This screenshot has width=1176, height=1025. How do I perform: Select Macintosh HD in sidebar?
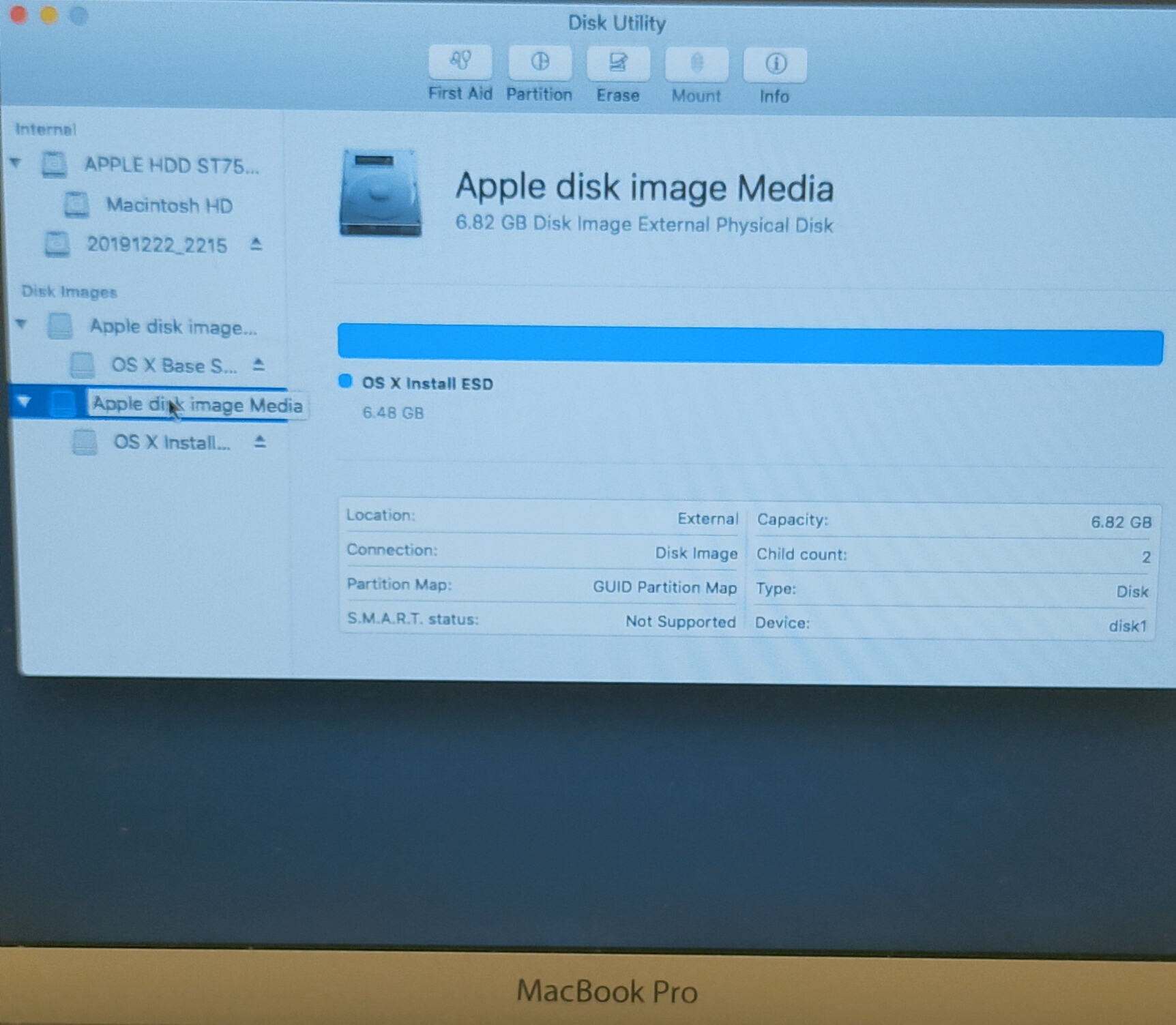click(168, 205)
